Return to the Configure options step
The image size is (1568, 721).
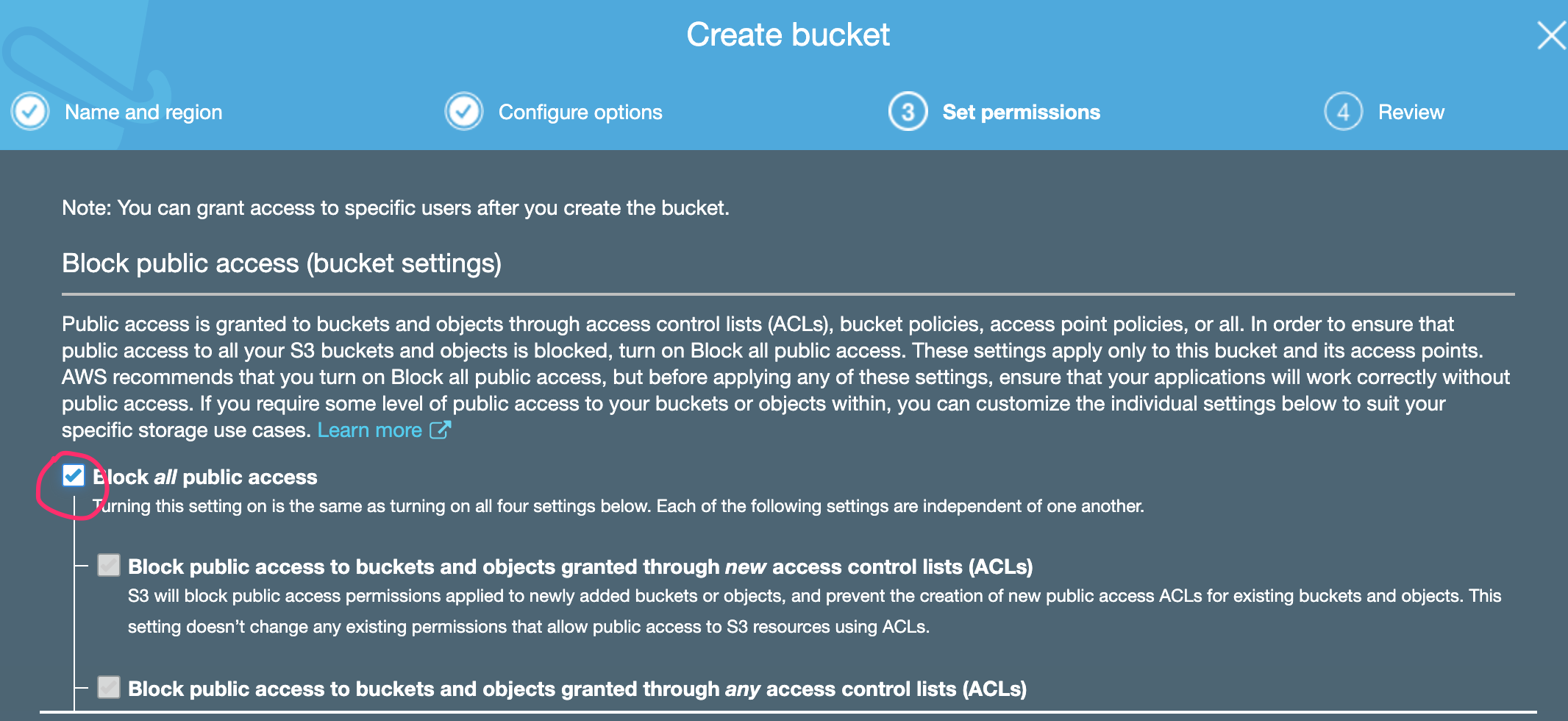point(580,112)
